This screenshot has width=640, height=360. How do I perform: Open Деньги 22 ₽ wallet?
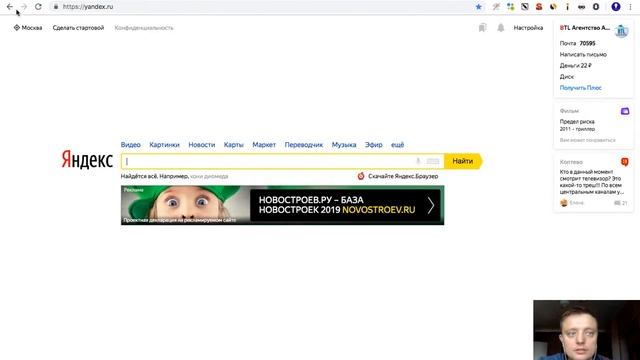(x=576, y=65)
